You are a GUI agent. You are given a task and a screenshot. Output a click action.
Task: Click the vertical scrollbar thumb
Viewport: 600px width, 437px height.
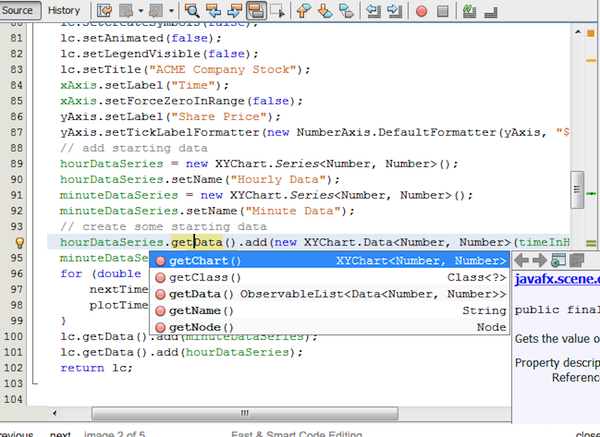tap(577, 189)
